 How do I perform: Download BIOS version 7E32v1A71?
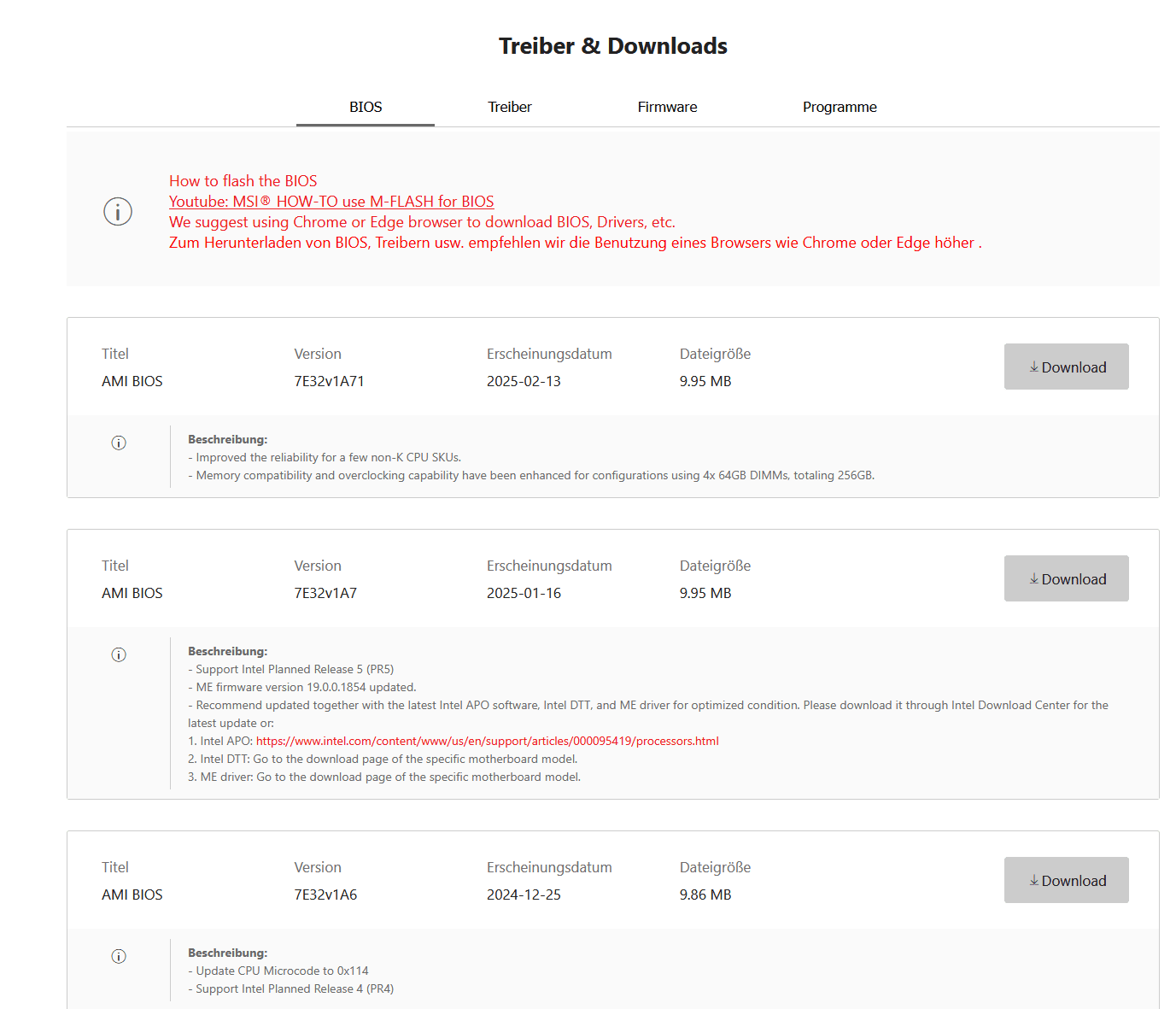click(x=1066, y=367)
